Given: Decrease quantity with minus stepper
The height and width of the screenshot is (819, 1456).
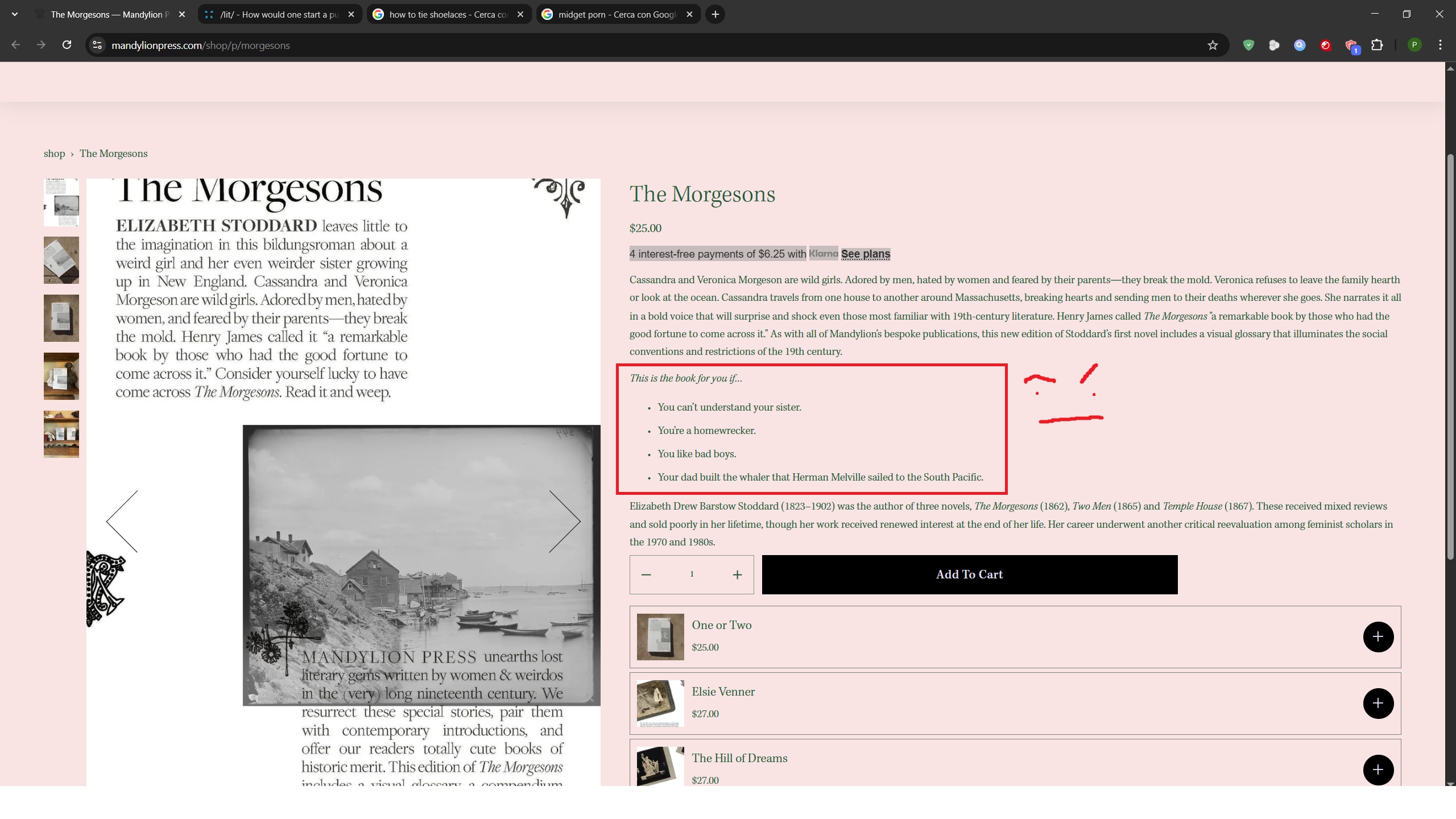Looking at the screenshot, I should pyautogui.click(x=646, y=575).
